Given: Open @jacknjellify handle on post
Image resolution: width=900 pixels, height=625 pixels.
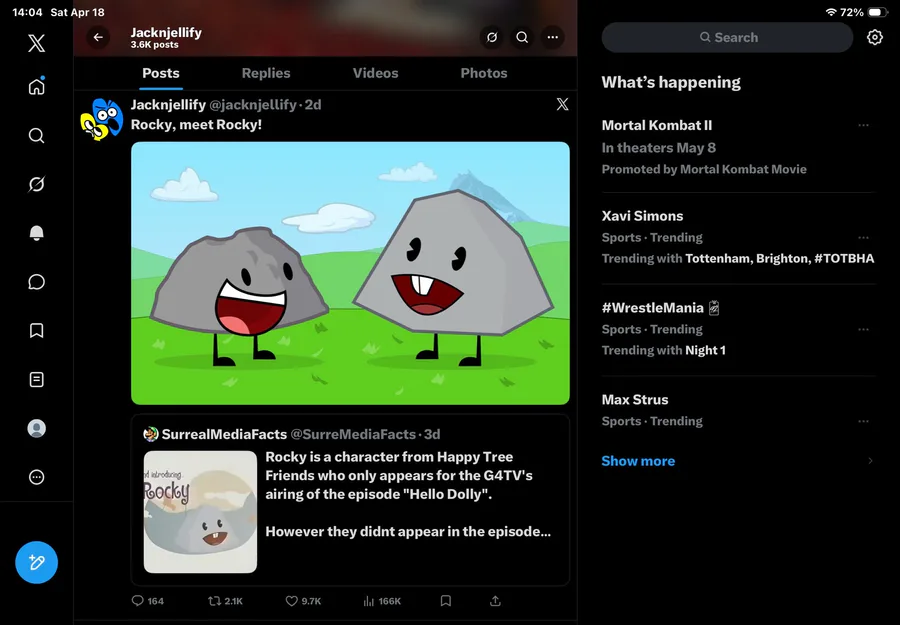Looking at the screenshot, I should 253,104.
